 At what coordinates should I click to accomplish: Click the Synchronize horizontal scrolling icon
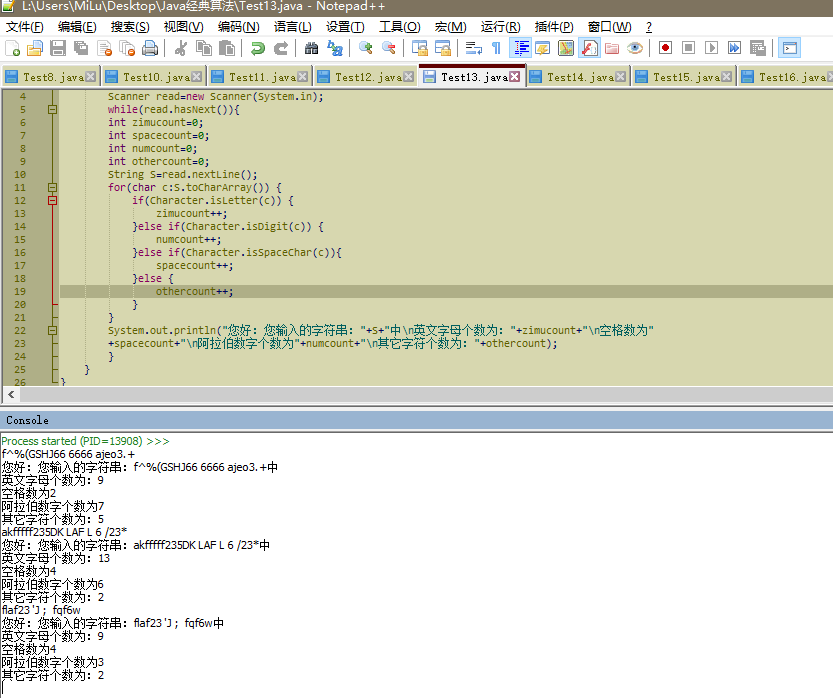pos(443,48)
